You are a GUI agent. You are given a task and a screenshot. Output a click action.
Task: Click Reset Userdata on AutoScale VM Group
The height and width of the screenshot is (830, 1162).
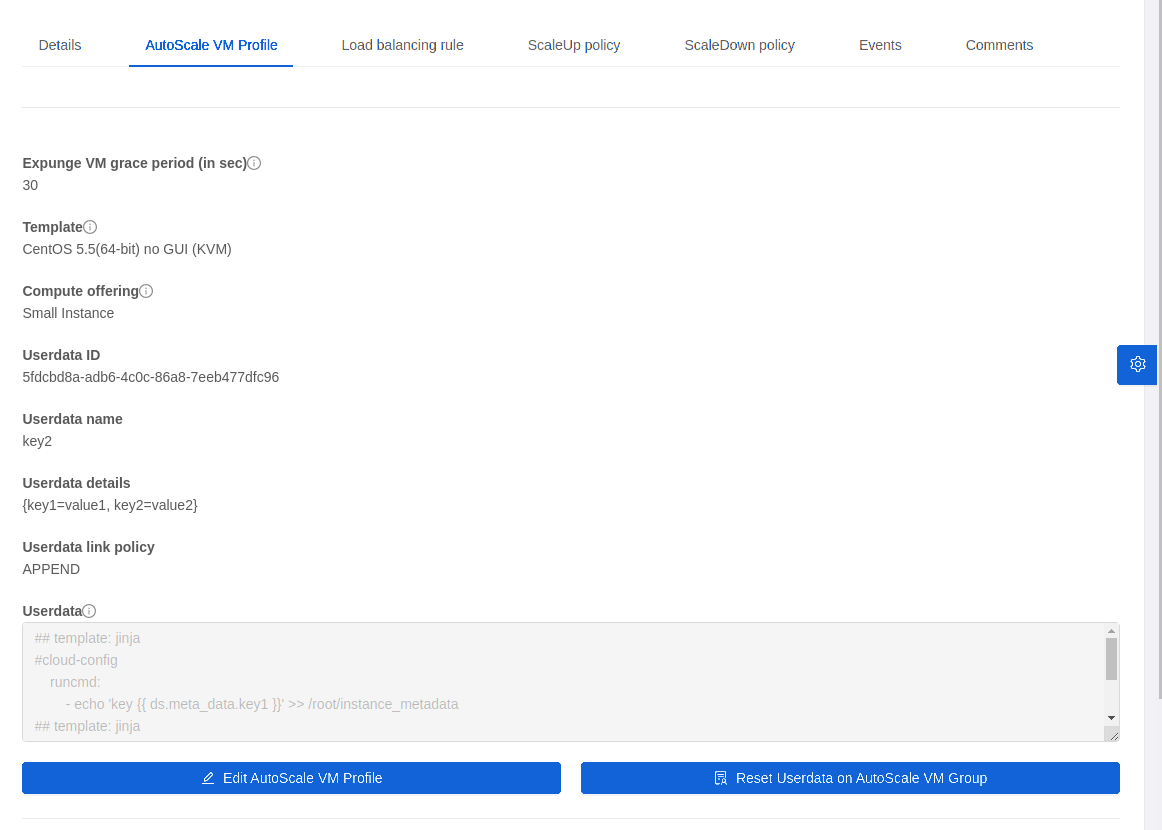pyautogui.click(x=851, y=777)
